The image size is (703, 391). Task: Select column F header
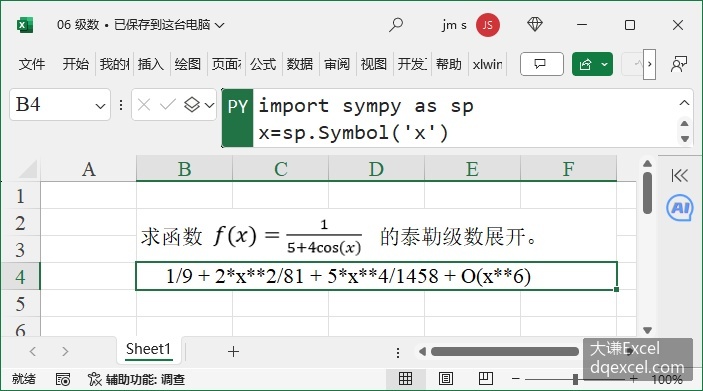tap(568, 169)
